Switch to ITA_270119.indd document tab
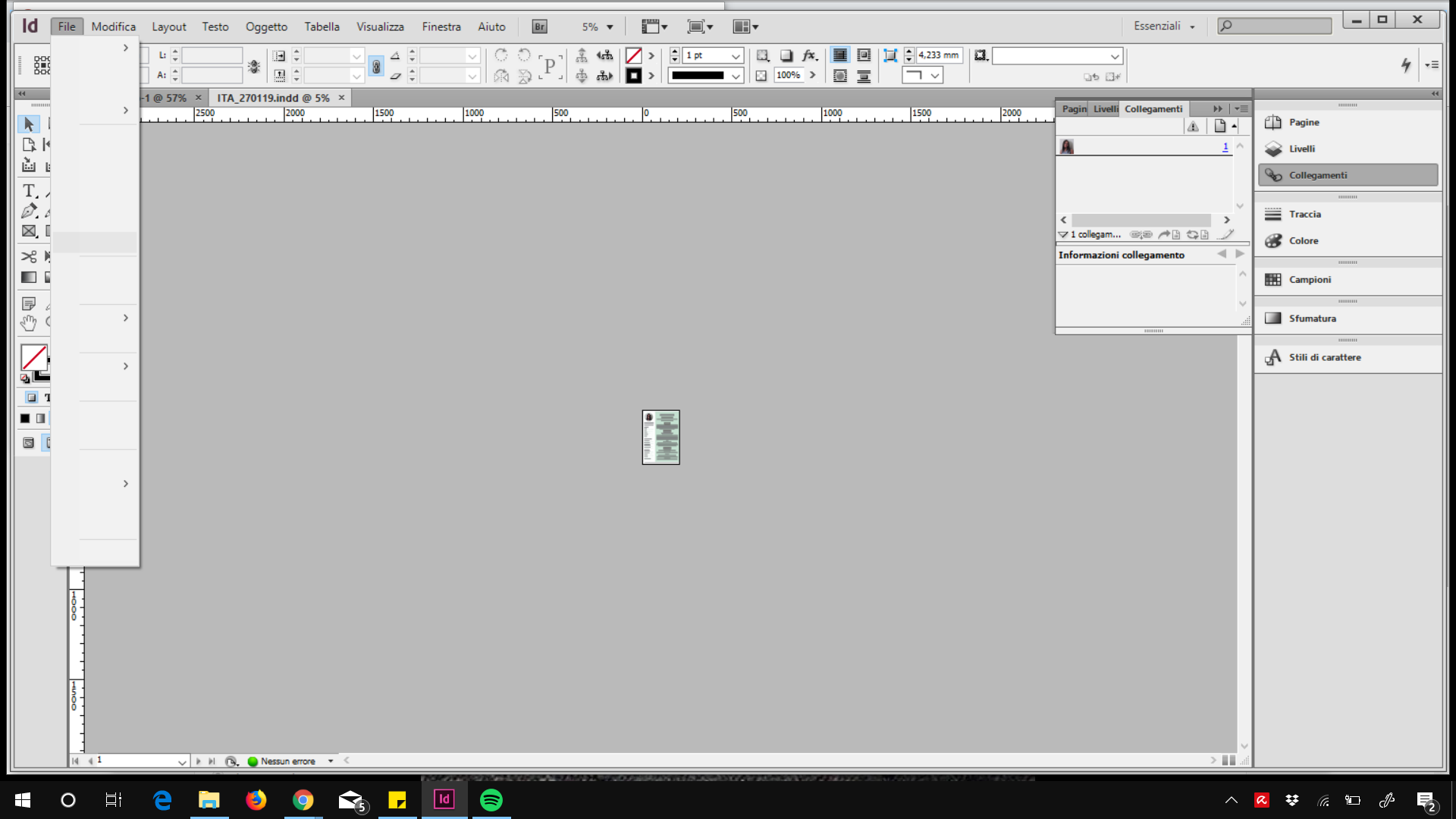 pos(273,98)
